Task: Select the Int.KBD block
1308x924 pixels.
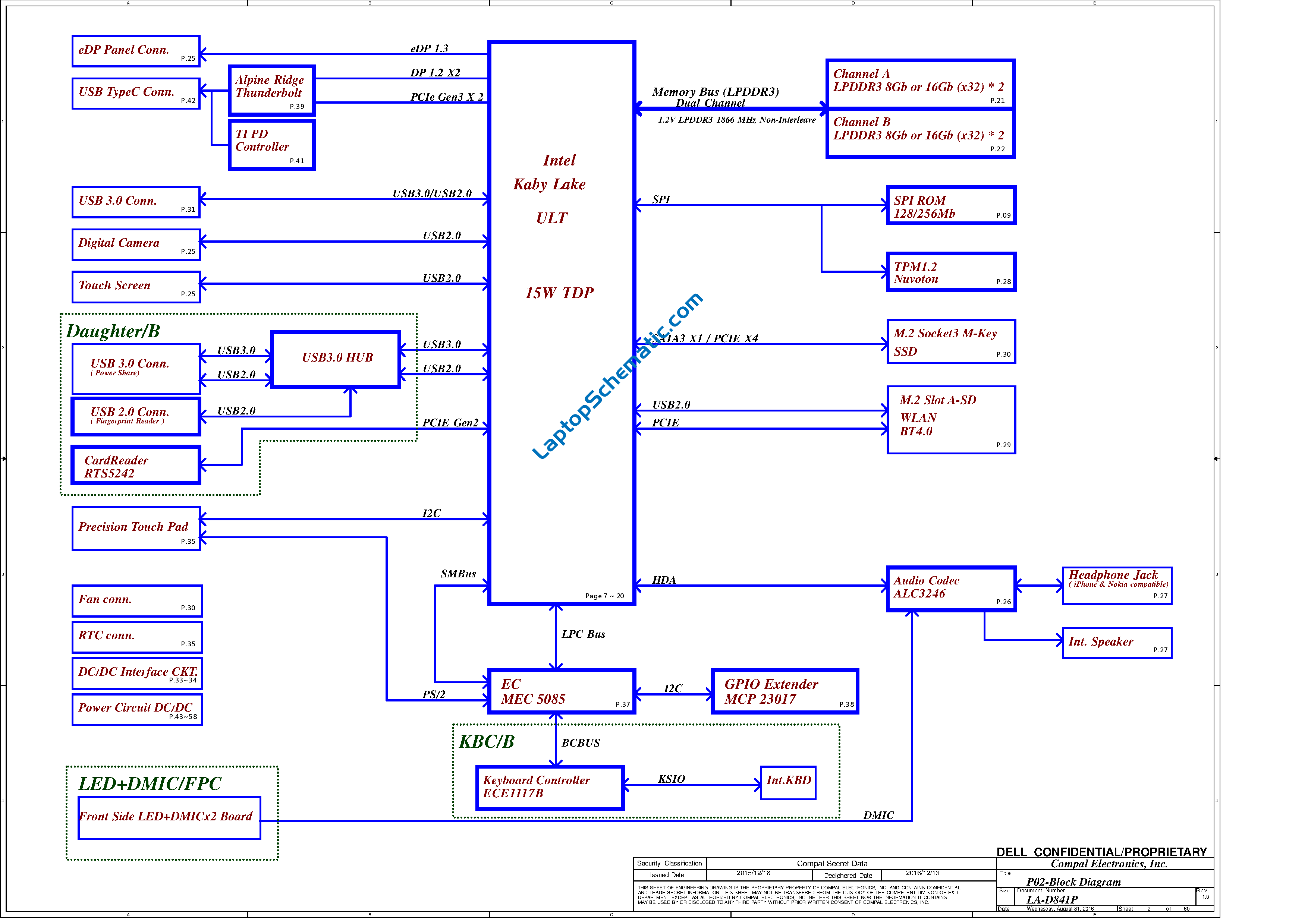Action: (x=788, y=783)
